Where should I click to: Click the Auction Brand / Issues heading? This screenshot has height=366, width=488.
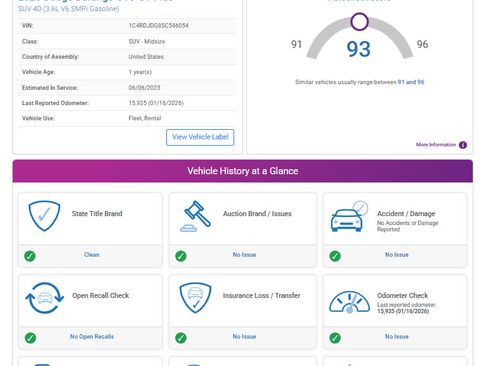(x=257, y=214)
